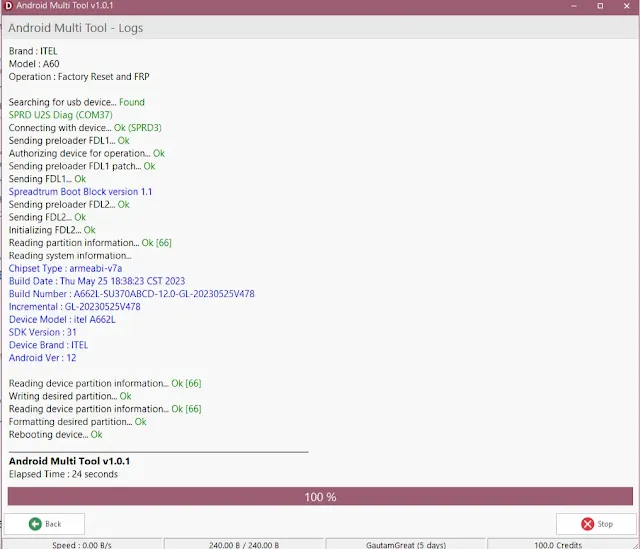Viewport: 640px width, 549px height.
Task: Click the 'Initializing FDL2... Ok' line
Action: click(52, 230)
